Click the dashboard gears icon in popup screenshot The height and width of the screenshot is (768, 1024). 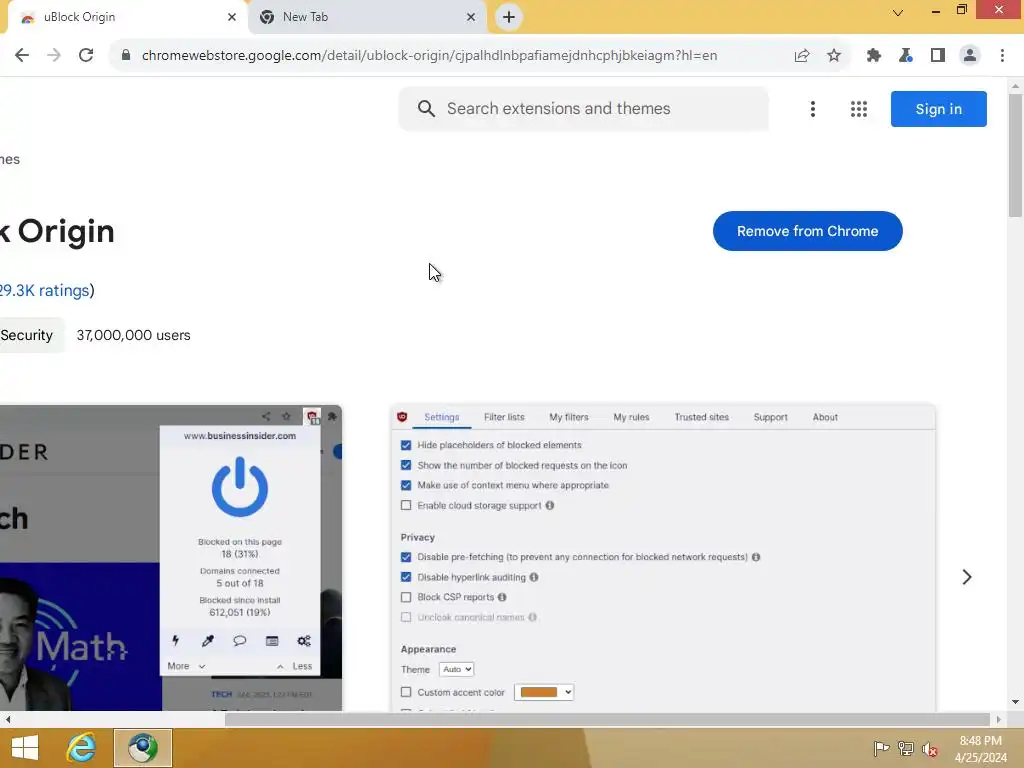click(304, 641)
